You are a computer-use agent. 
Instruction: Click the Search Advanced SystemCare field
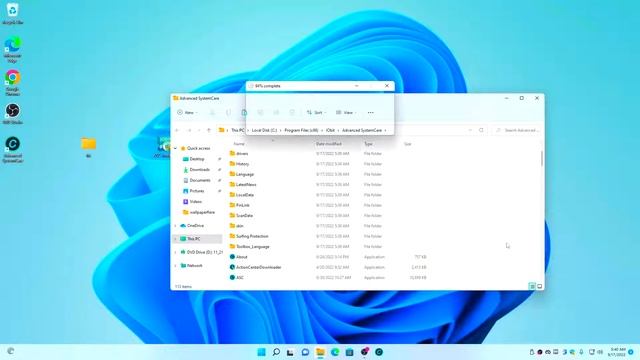pyautogui.click(x=518, y=130)
